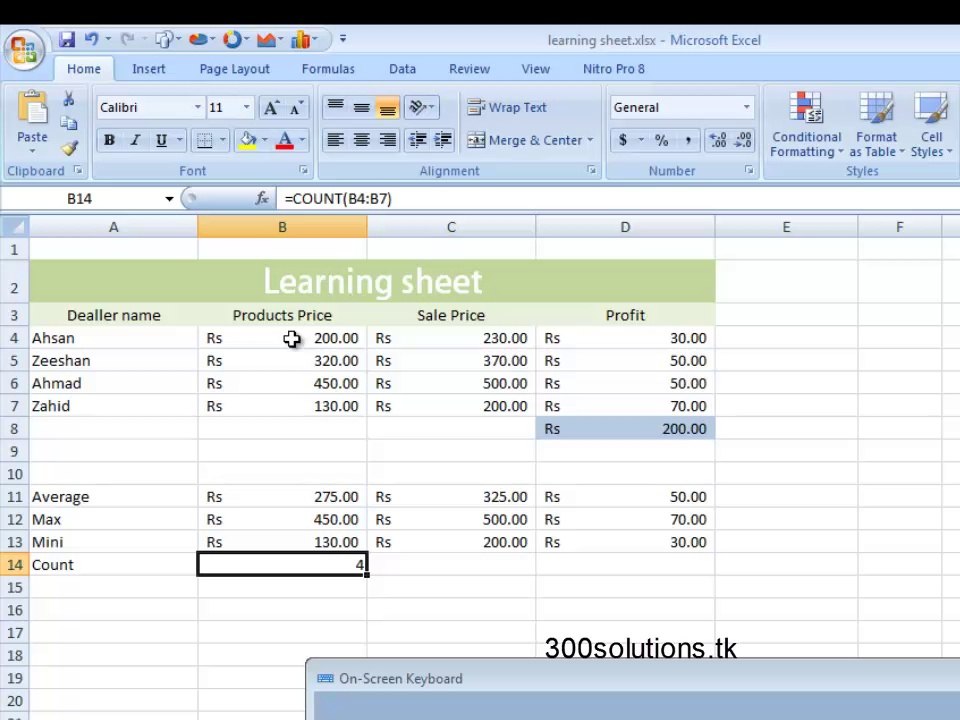Open Font dialog launcher
The width and height of the screenshot is (960, 720).
click(304, 170)
